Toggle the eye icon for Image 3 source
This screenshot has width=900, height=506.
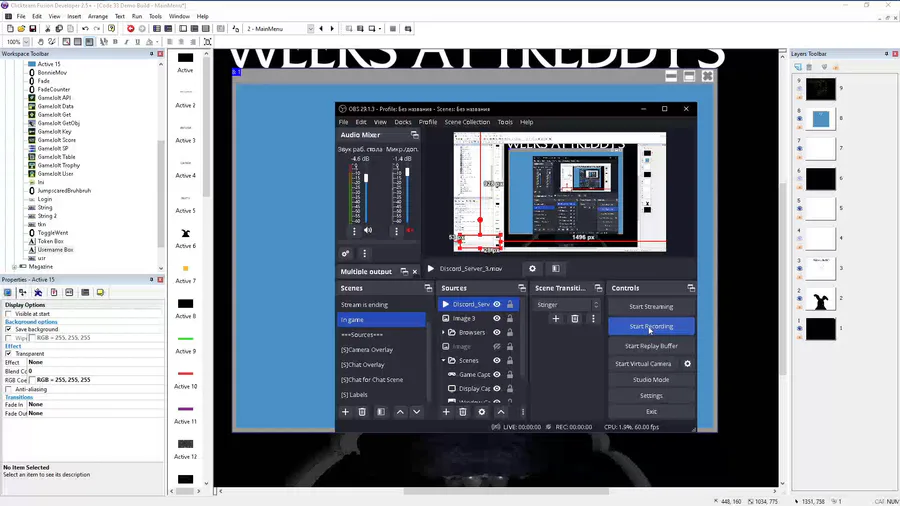pyautogui.click(x=497, y=318)
